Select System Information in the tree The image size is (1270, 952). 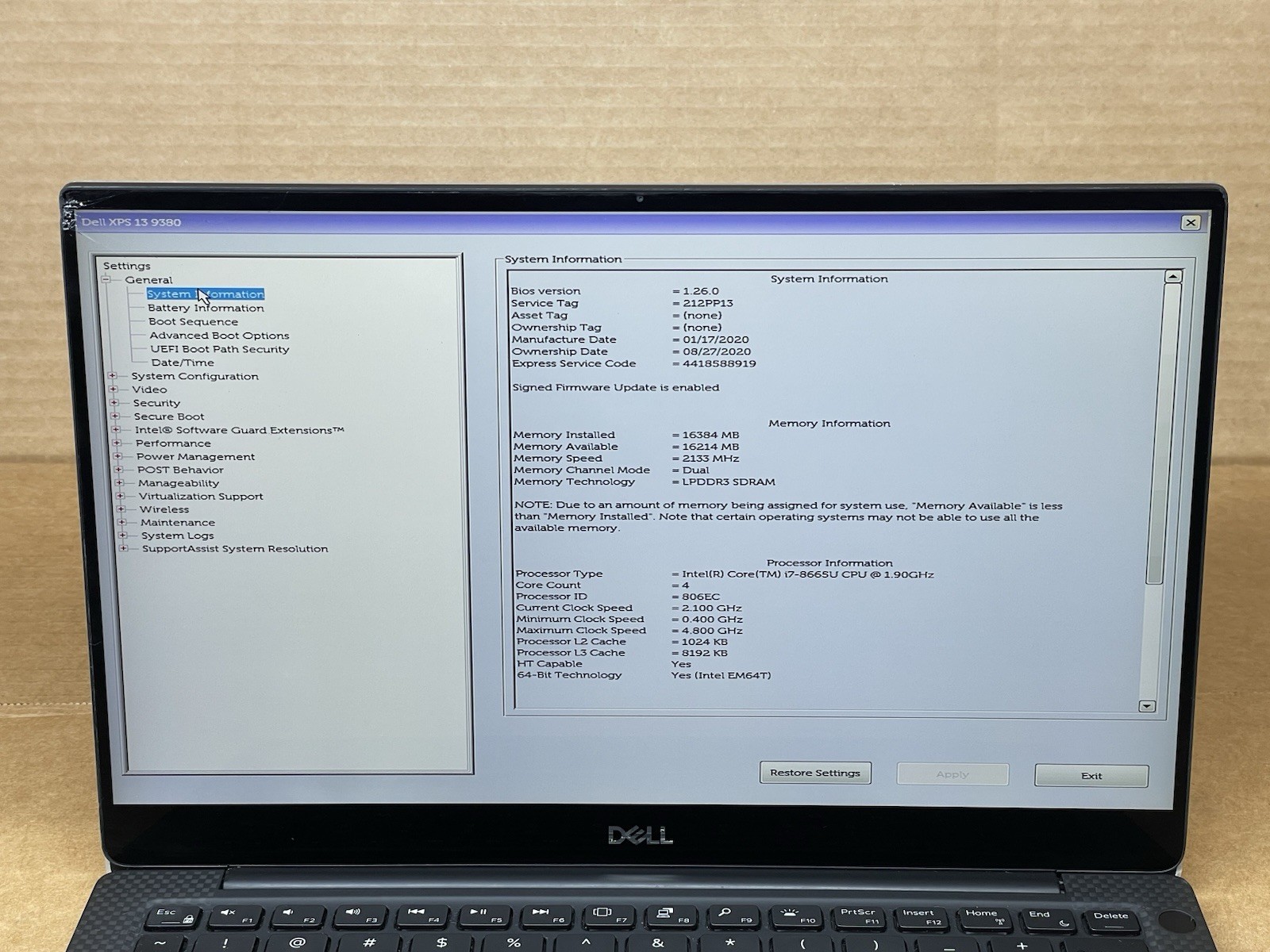point(205,294)
